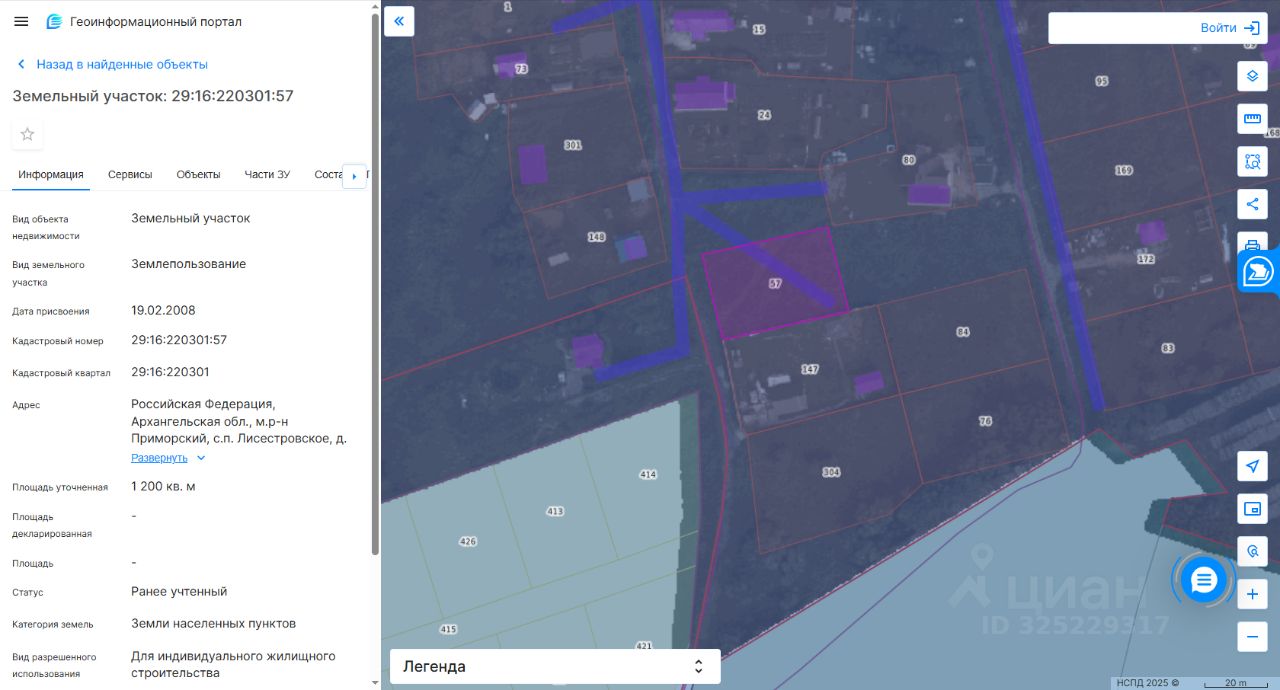
Task: Add parcel to favorites with star
Action: click(27, 134)
